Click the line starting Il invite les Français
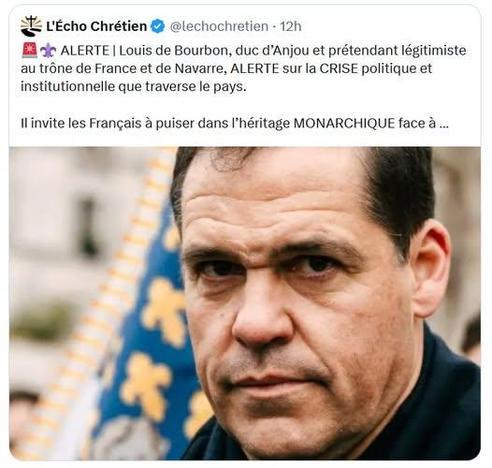The image size is (492, 468). point(235,124)
